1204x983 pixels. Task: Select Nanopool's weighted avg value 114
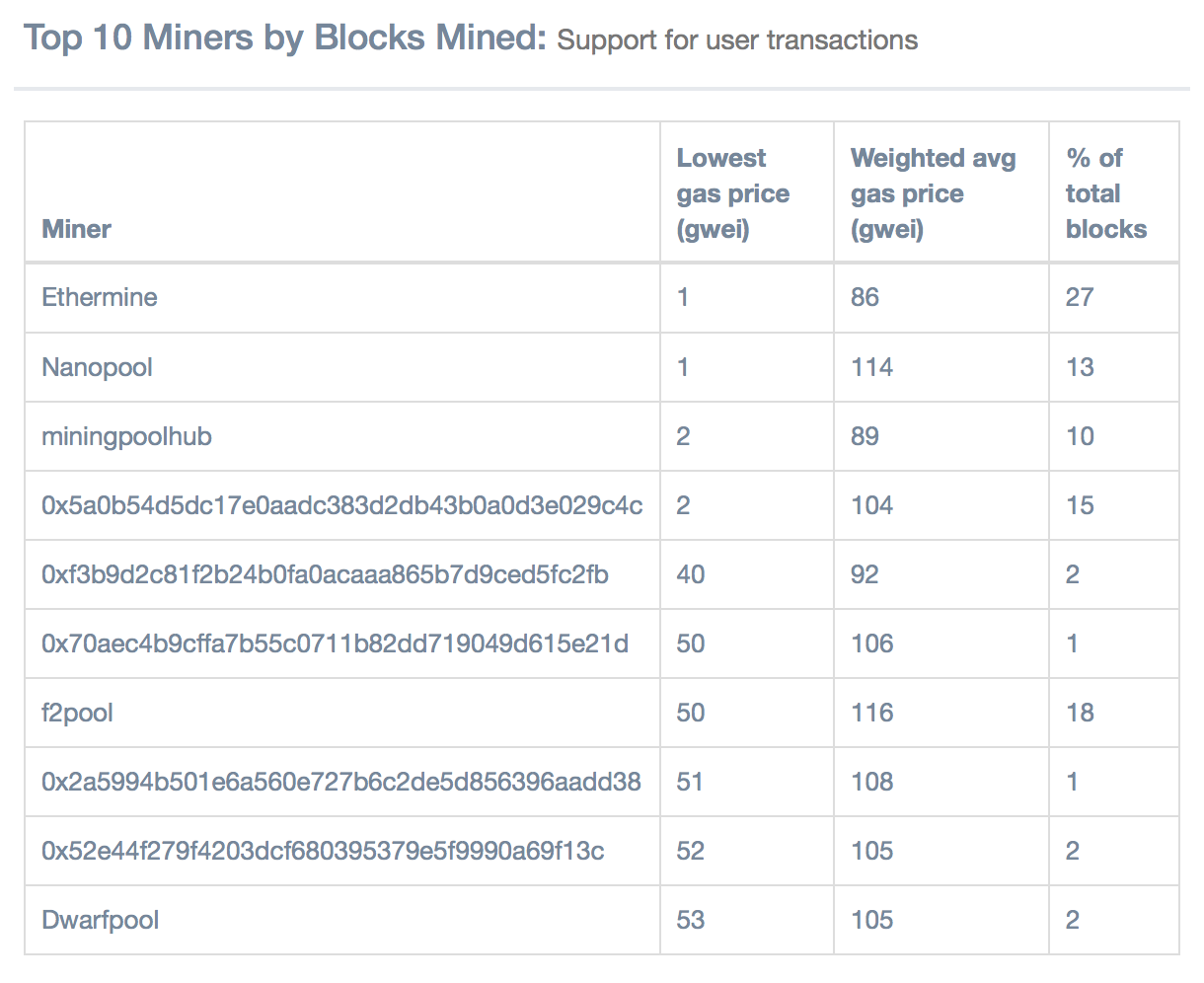coord(871,367)
